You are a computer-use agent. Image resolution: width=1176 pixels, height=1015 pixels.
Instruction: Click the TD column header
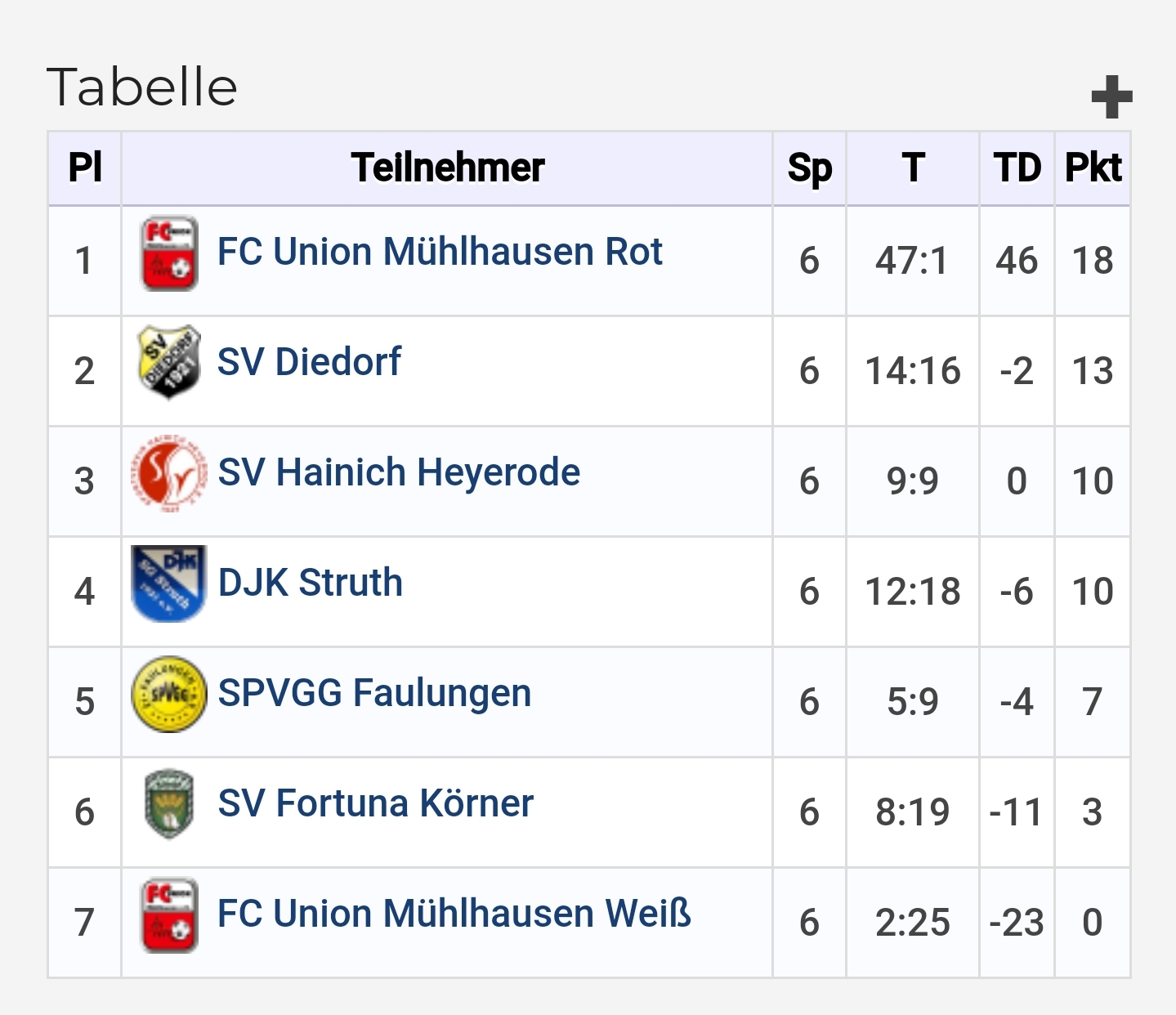1017,168
